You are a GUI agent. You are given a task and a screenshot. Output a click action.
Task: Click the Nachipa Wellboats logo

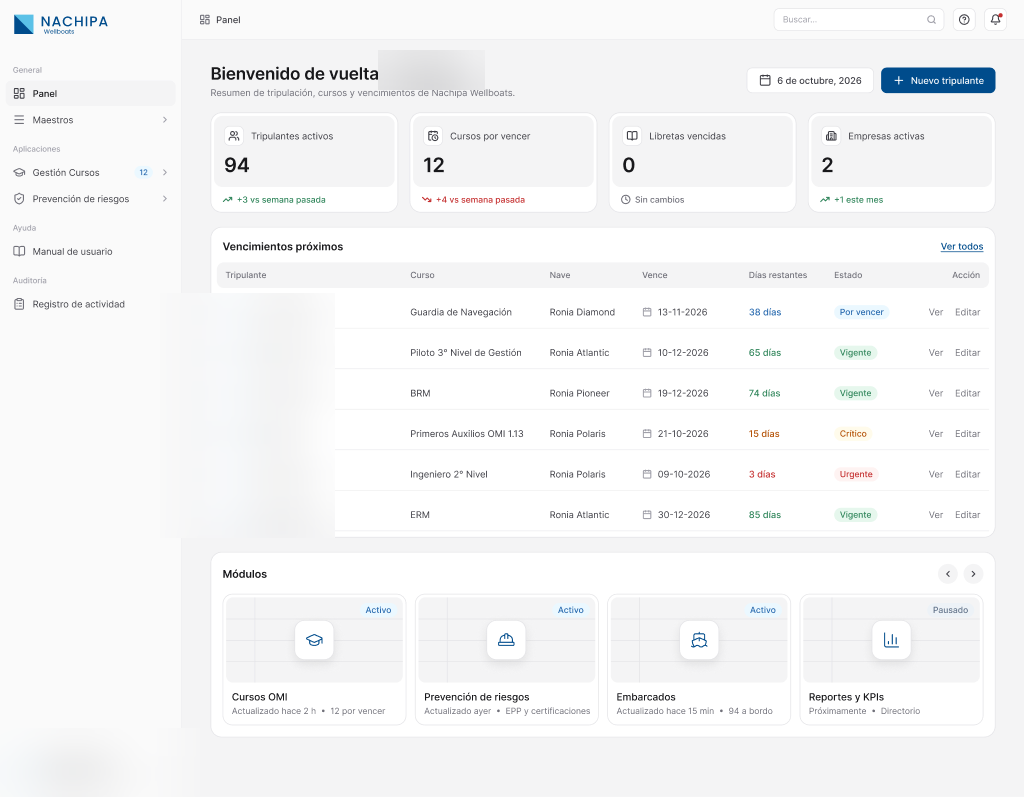[x=61, y=24]
